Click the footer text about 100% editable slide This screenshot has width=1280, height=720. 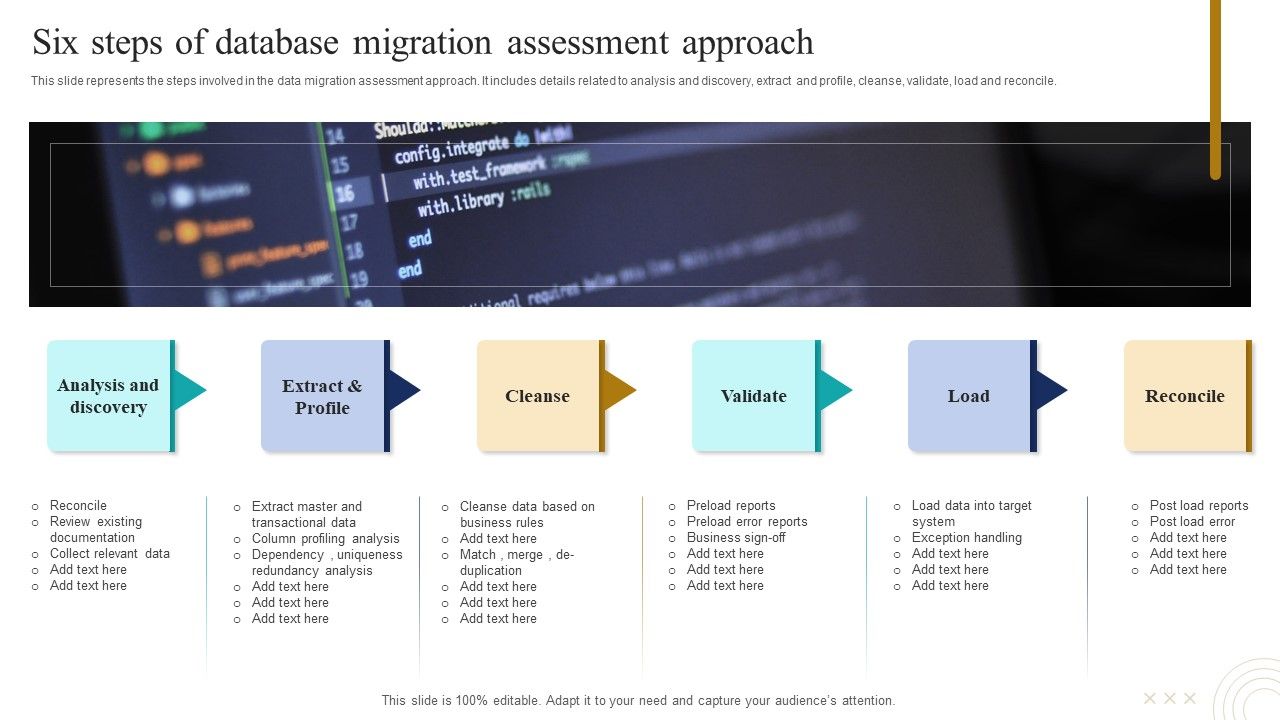coord(638,701)
